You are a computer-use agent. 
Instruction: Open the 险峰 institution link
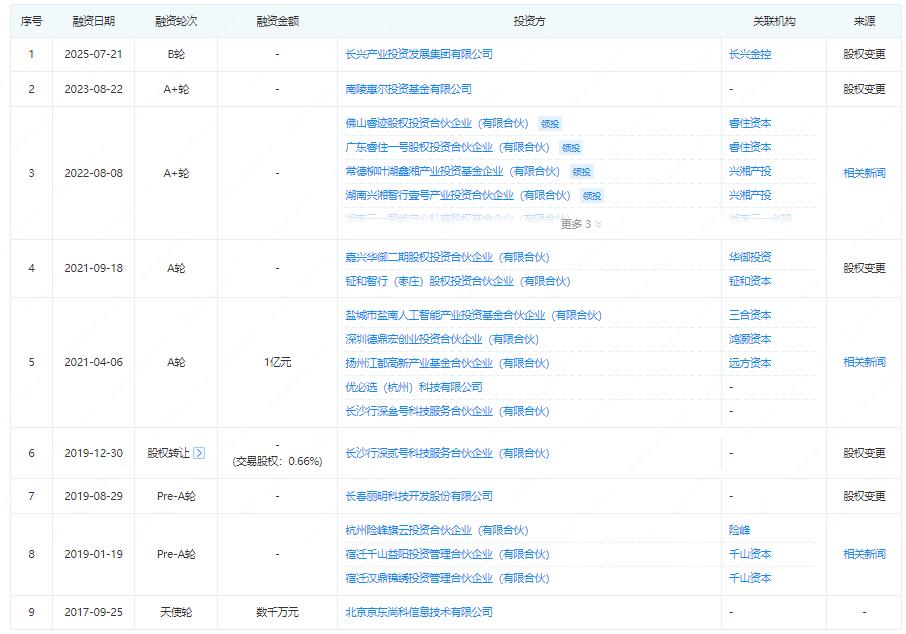coord(739,530)
